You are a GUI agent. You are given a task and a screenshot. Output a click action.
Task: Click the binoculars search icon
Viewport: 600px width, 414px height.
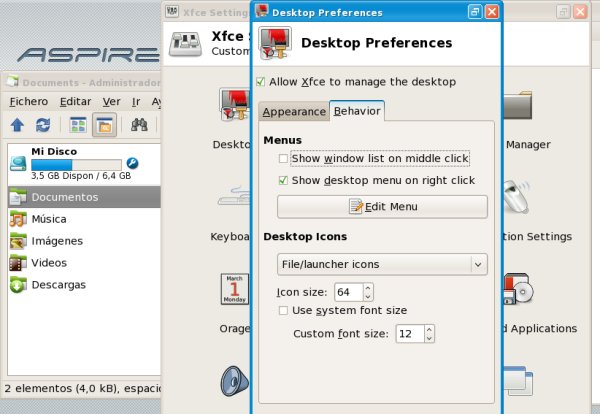click(140, 125)
